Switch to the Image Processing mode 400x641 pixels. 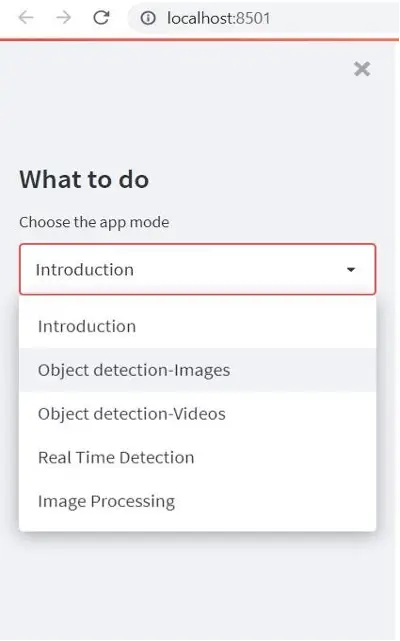197,501
